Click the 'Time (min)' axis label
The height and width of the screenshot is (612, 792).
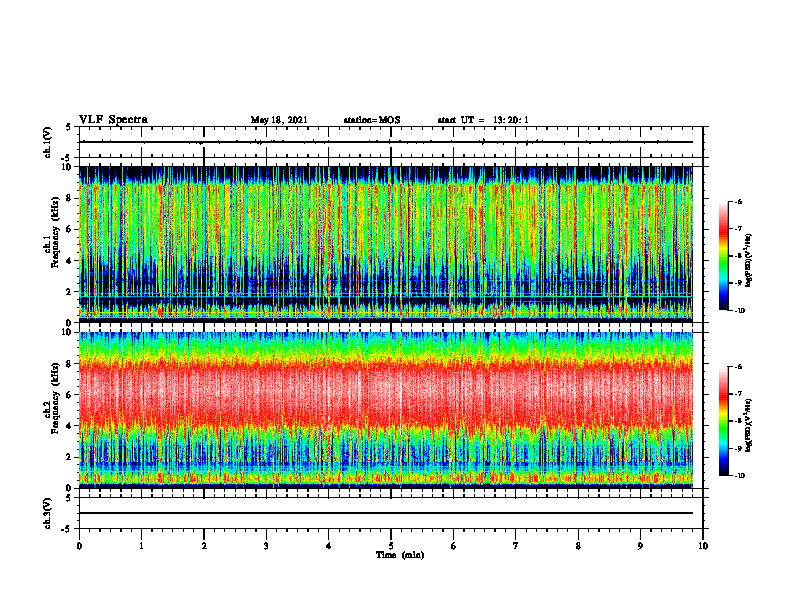point(400,555)
